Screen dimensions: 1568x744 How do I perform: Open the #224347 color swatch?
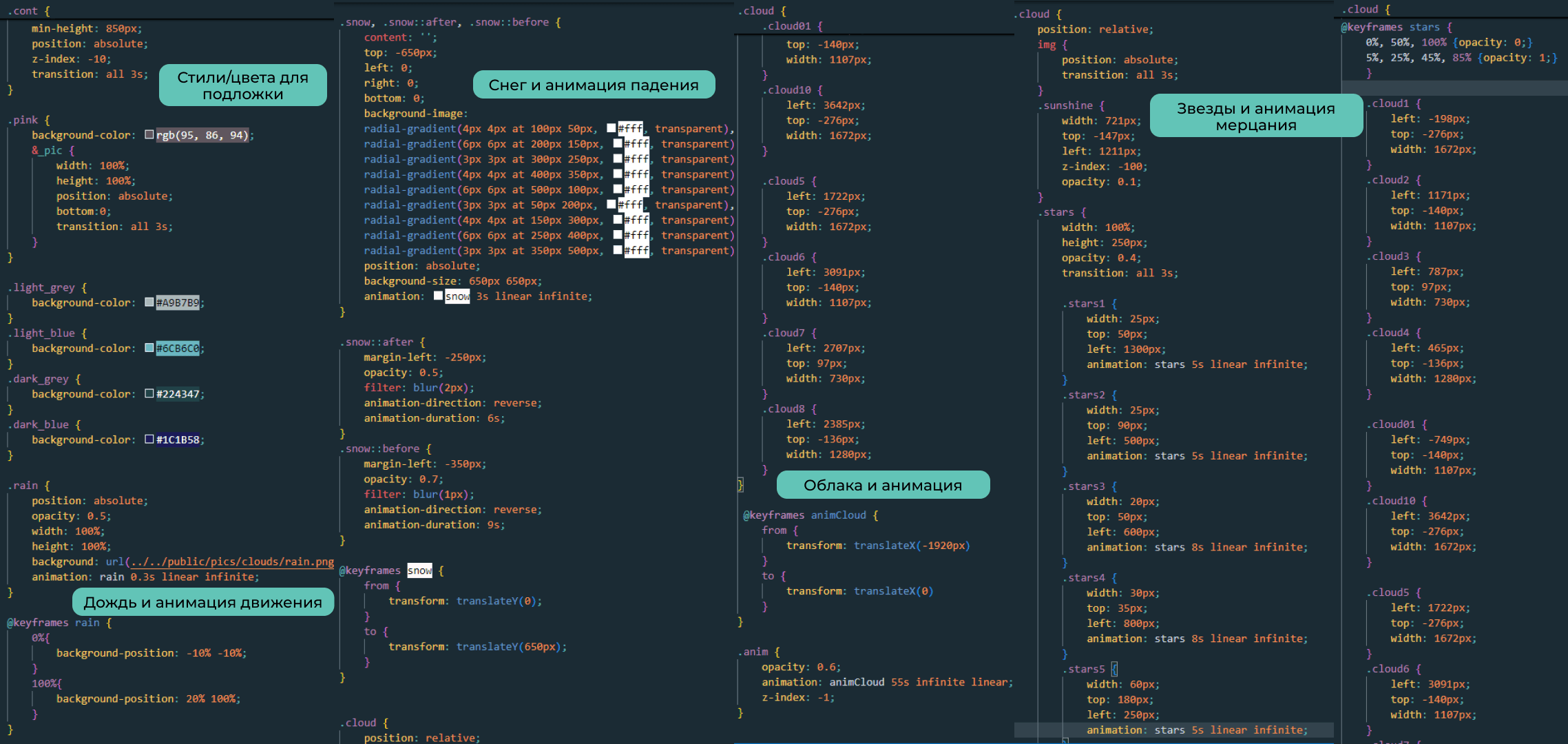tap(149, 393)
